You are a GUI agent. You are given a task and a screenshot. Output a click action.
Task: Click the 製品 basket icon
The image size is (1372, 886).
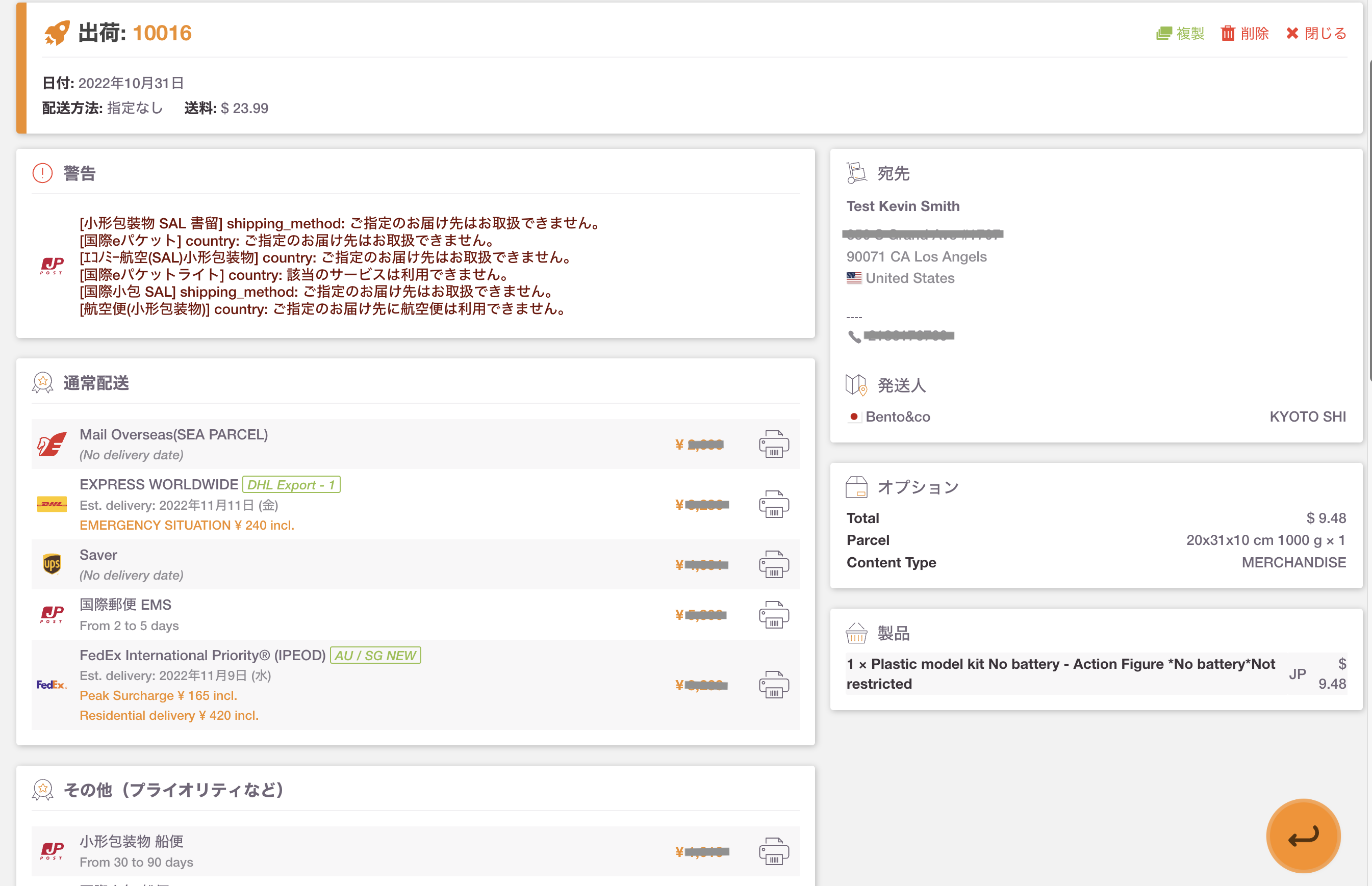coord(856,633)
